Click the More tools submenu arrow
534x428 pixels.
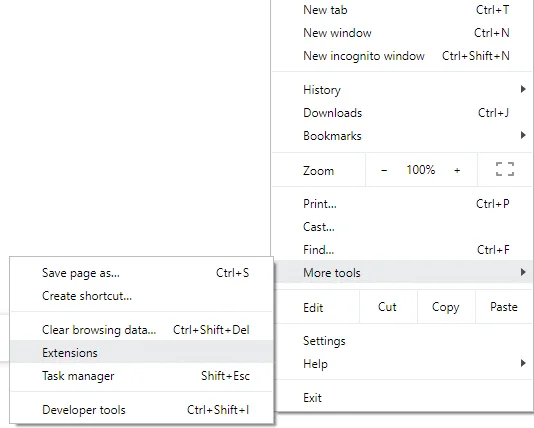523,272
